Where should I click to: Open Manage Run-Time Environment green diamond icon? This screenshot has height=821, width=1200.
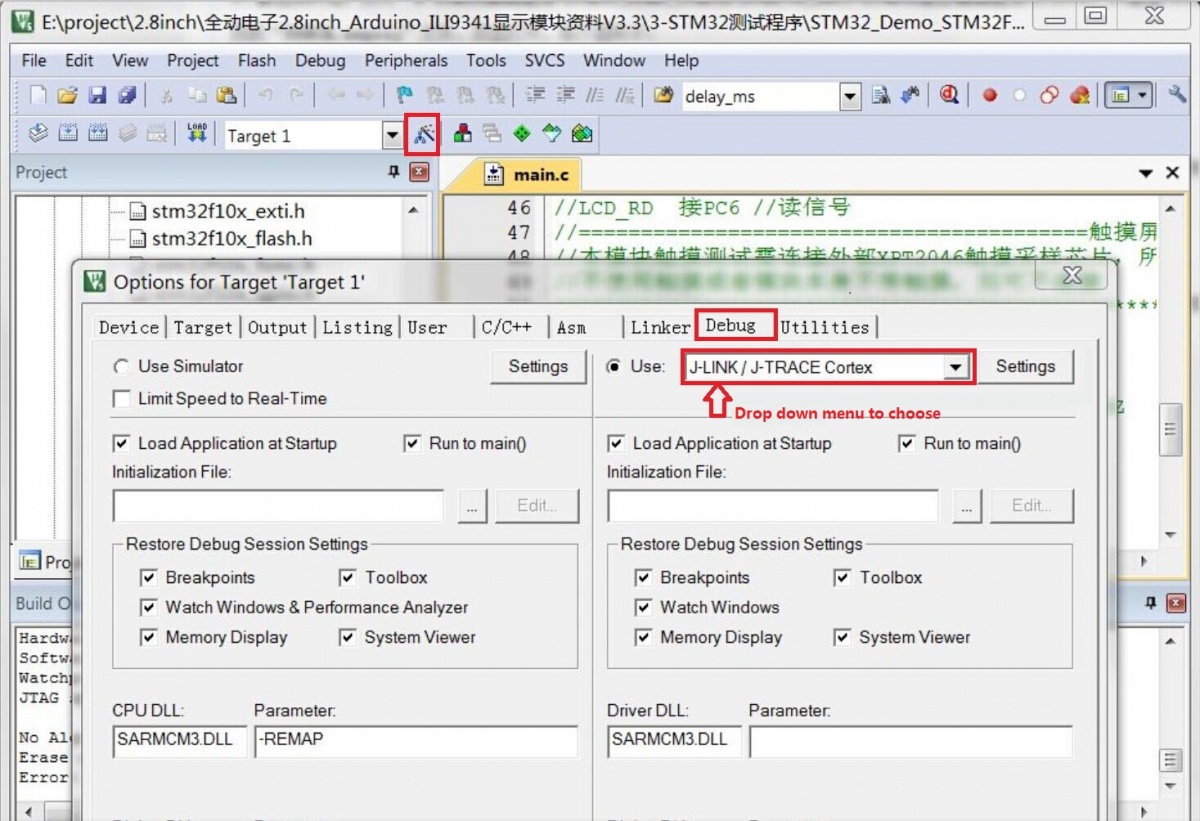pos(521,134)
